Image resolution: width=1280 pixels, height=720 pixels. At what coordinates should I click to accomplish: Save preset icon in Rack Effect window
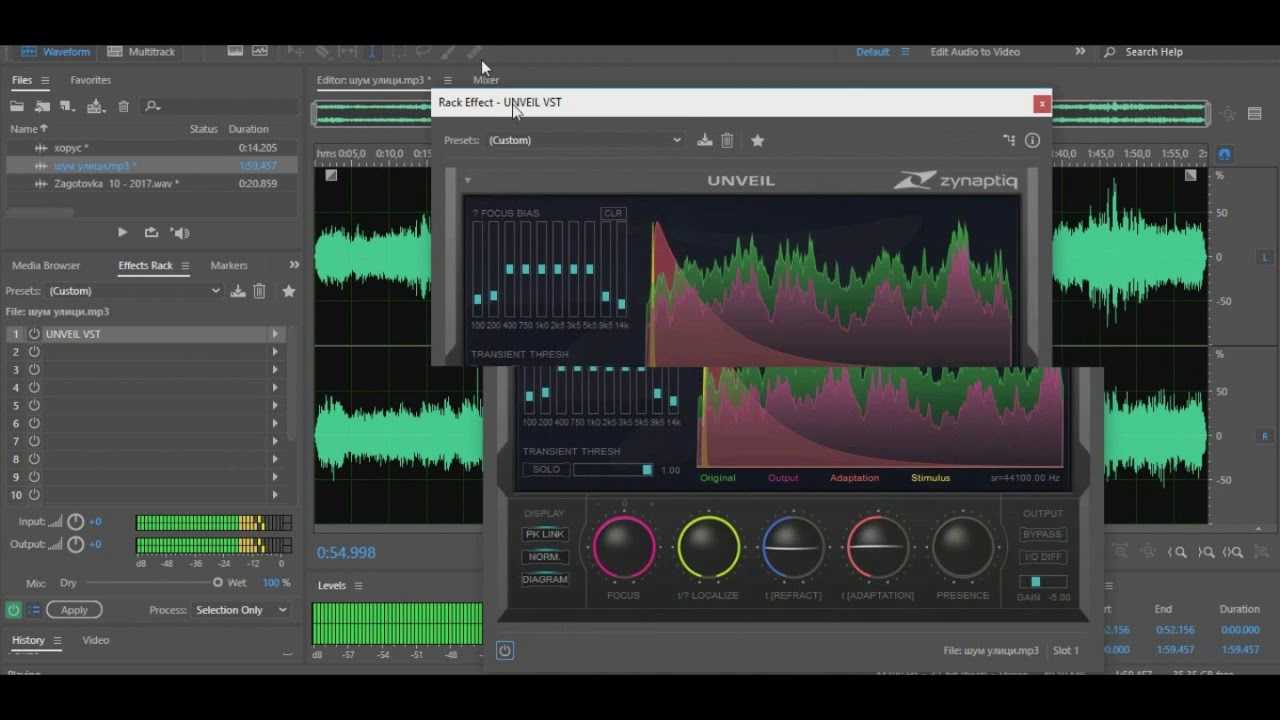[x=705, y=140]
